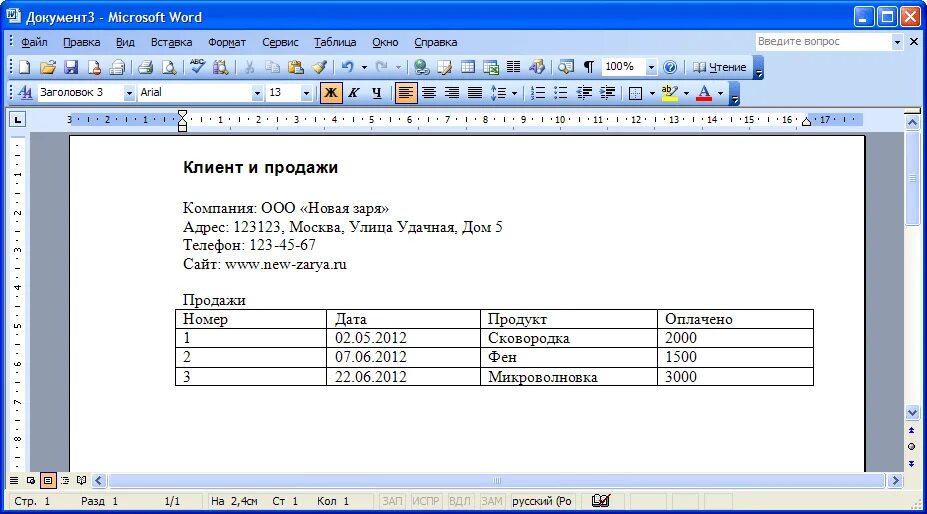Click the Insert Table icon

pyautogui.click(x=468, y=67)
